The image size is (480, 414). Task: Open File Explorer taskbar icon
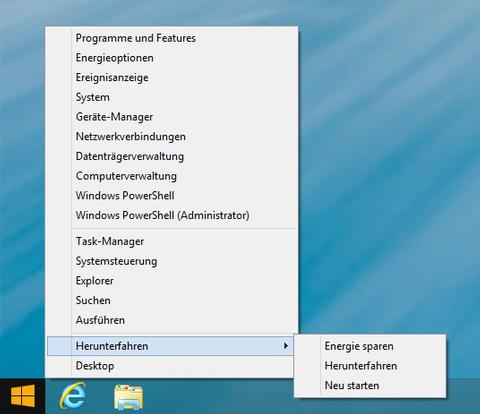click(128, 397)
